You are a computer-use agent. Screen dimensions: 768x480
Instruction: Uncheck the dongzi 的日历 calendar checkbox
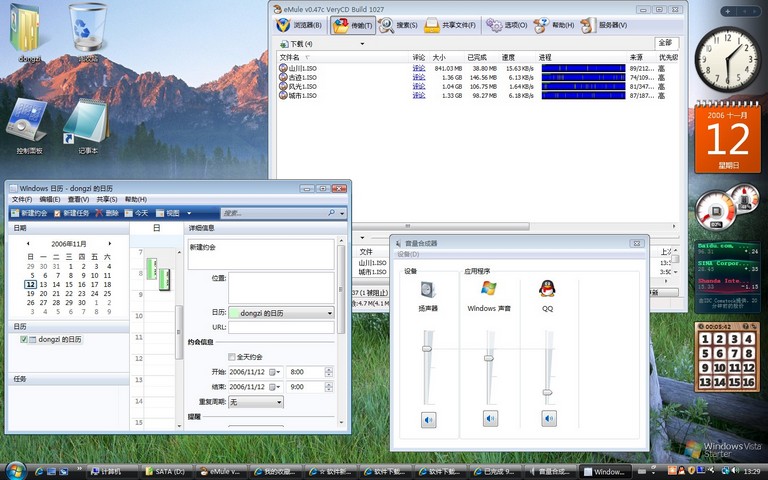24,340
